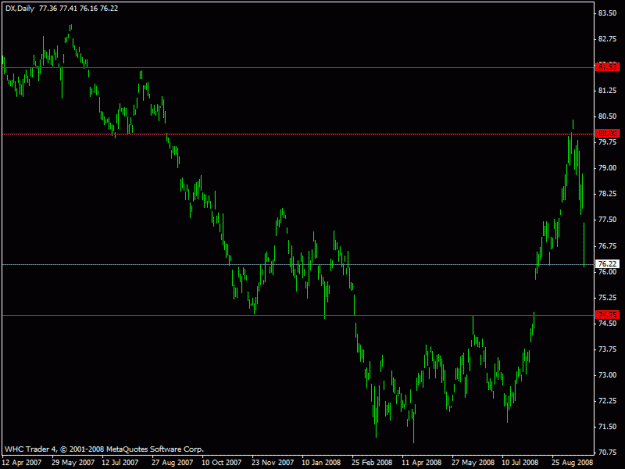The image size is (625, 469).
Task: Click the white 76.22 current price tag
Action: (607, 264)
